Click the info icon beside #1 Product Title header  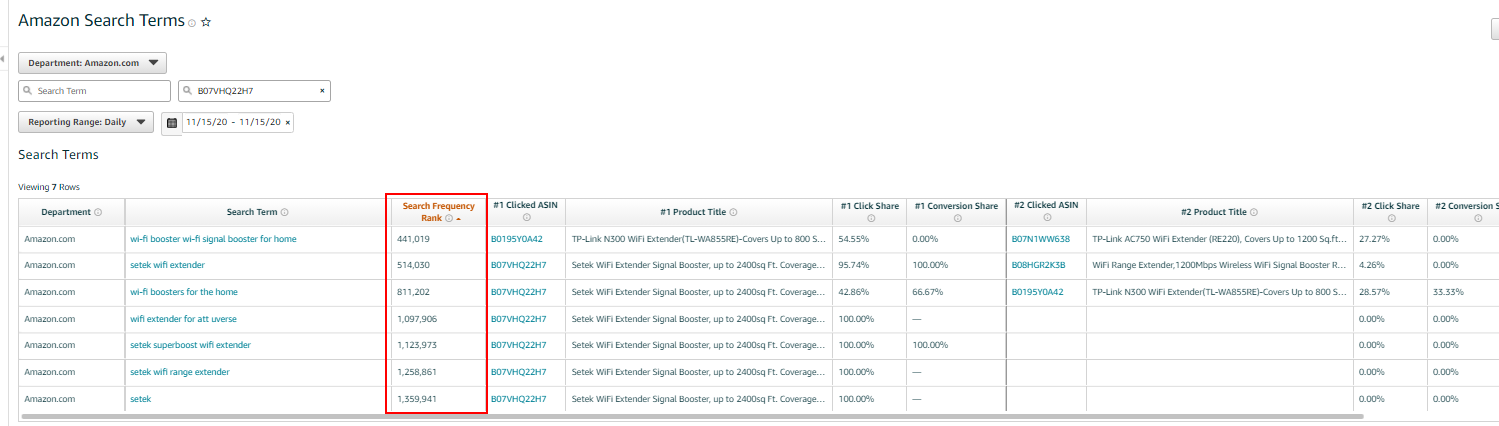tap(733, 212)
